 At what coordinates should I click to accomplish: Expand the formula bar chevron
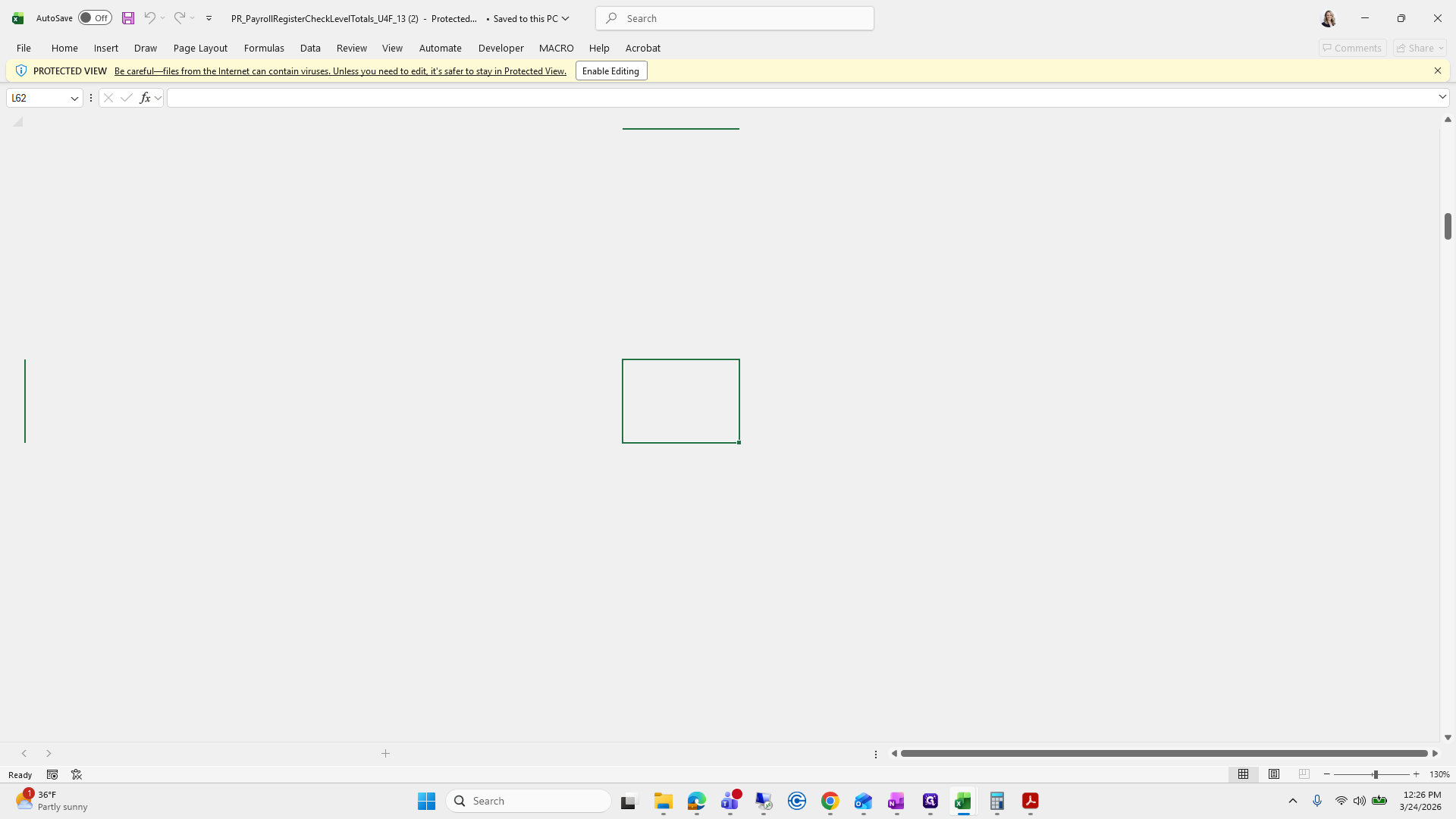[1442, 97]
